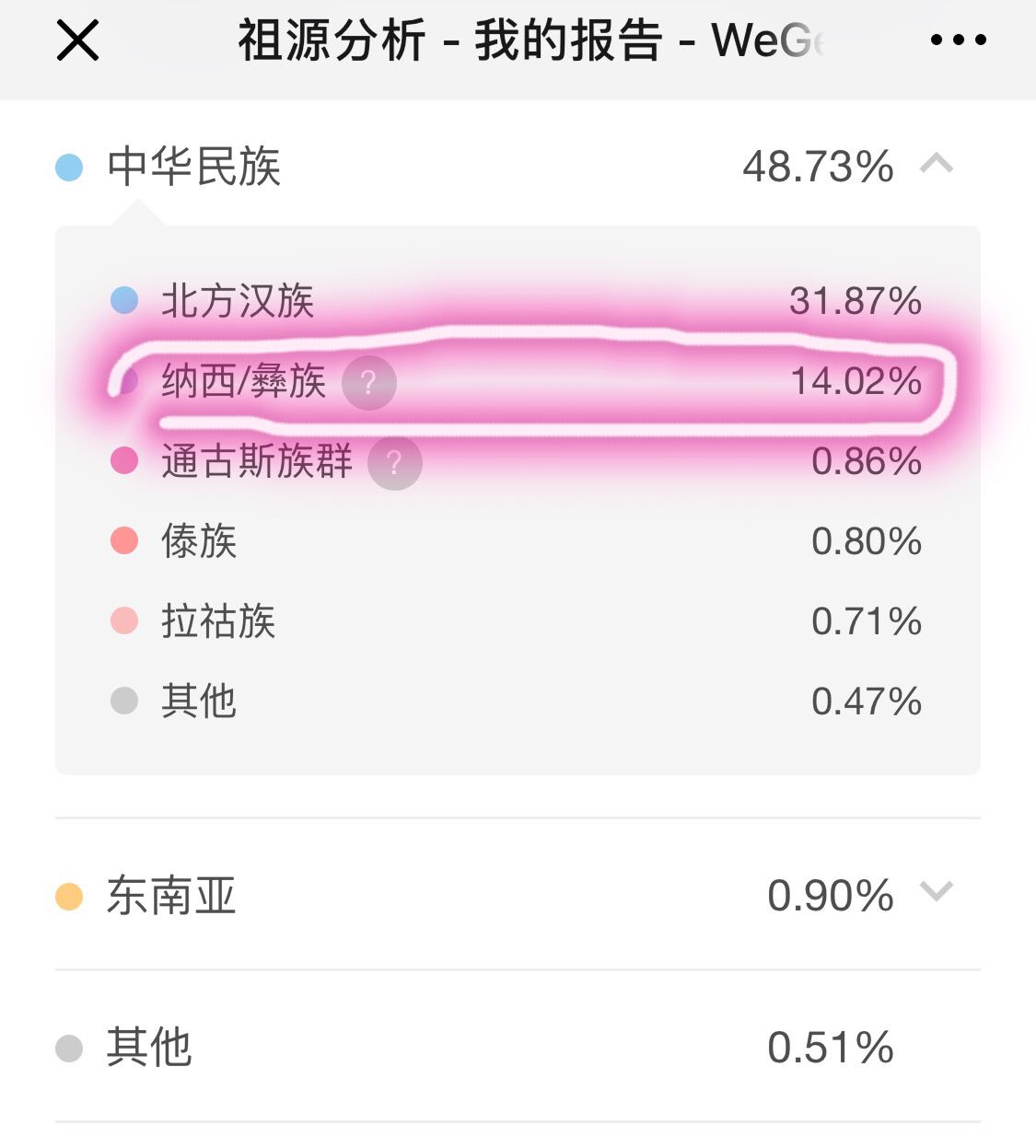
Task: Collapse the 中华民族 section chevron
Action: 937,165
